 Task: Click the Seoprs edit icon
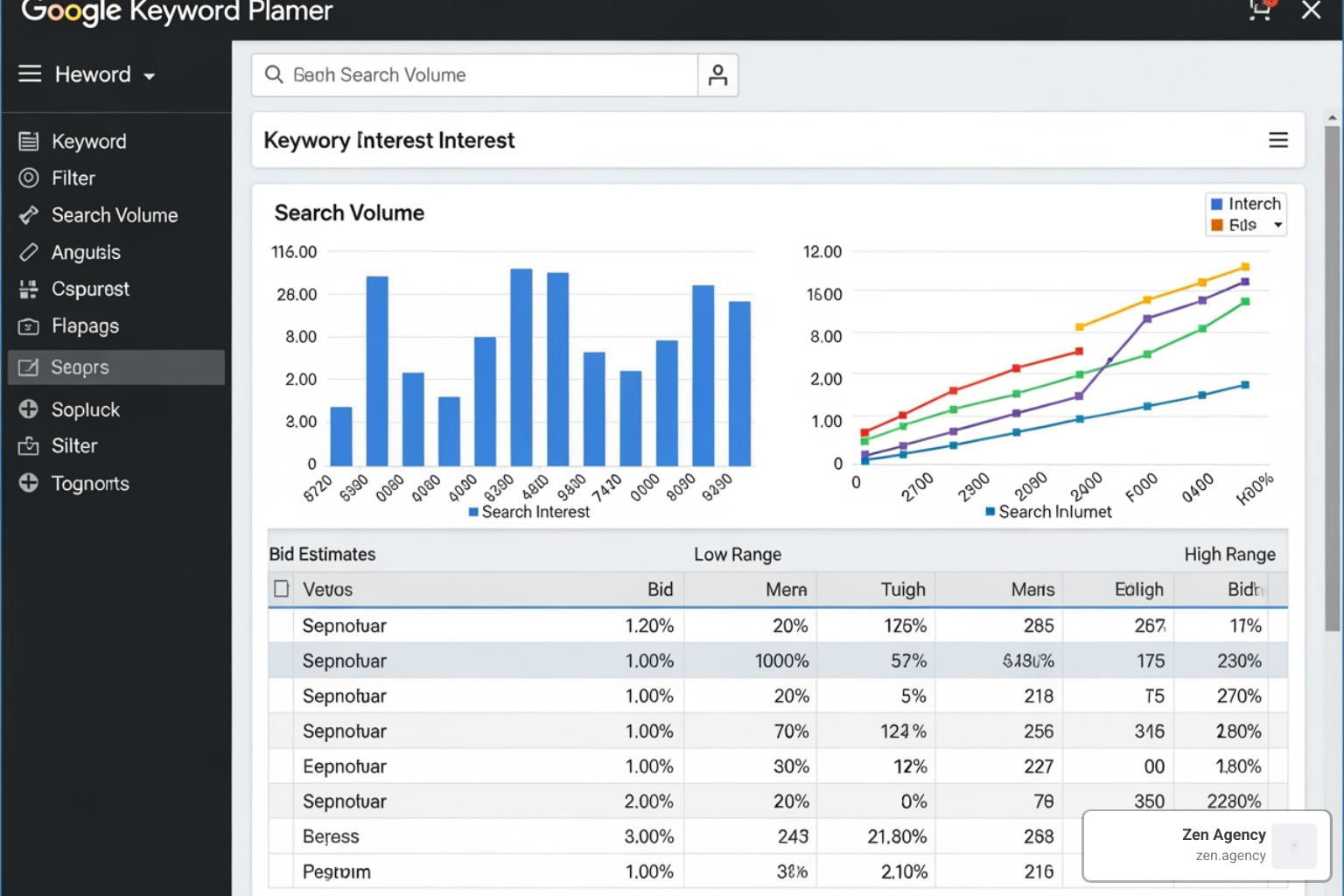(x=29, y=367)
